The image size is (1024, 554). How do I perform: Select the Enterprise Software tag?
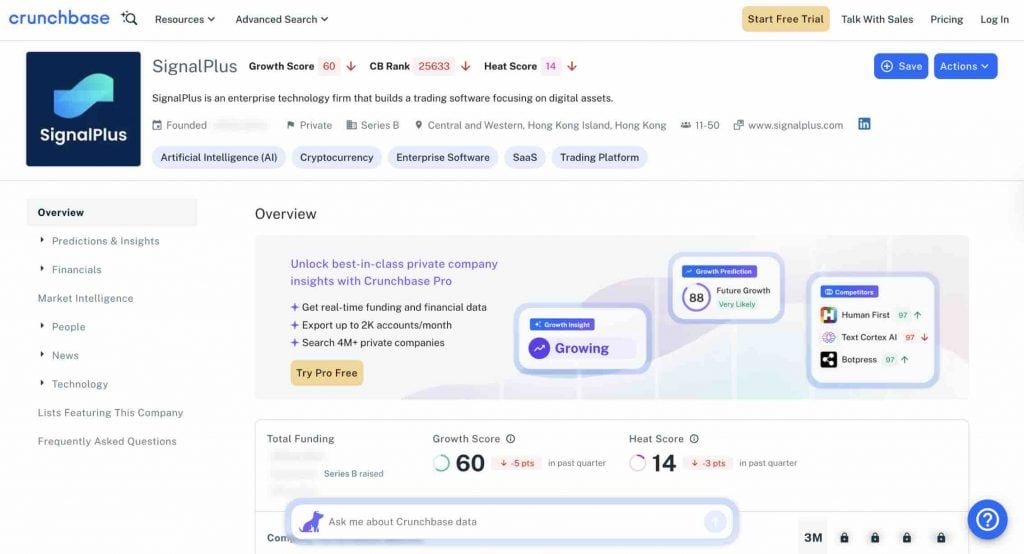(x=443, y=157)
